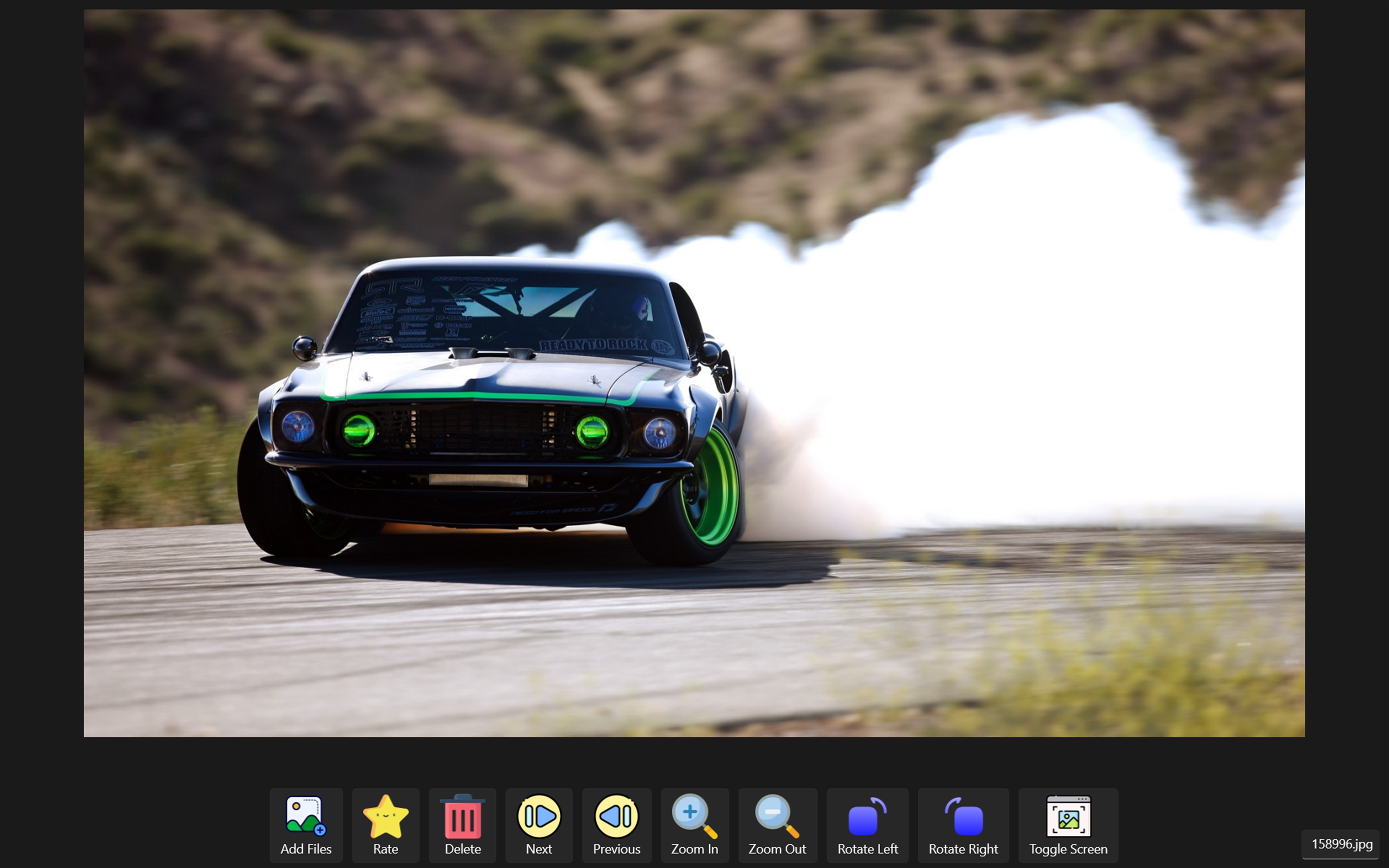The width and height of the screenshot is (1389, 868).
Task: Click the 158996.jpg filename label
Action: 1341,844
